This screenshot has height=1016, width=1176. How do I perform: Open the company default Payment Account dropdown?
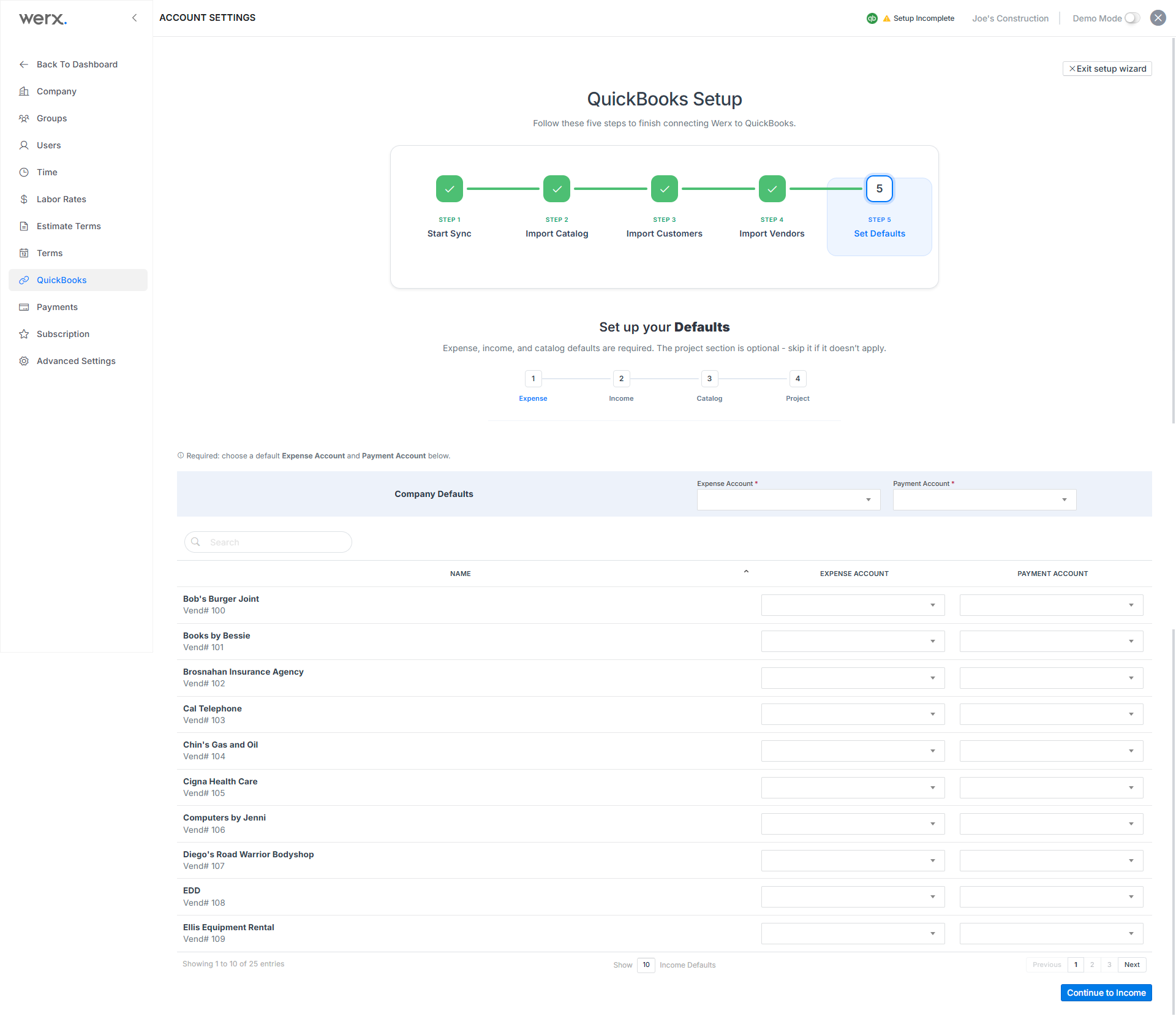[985, 500]
